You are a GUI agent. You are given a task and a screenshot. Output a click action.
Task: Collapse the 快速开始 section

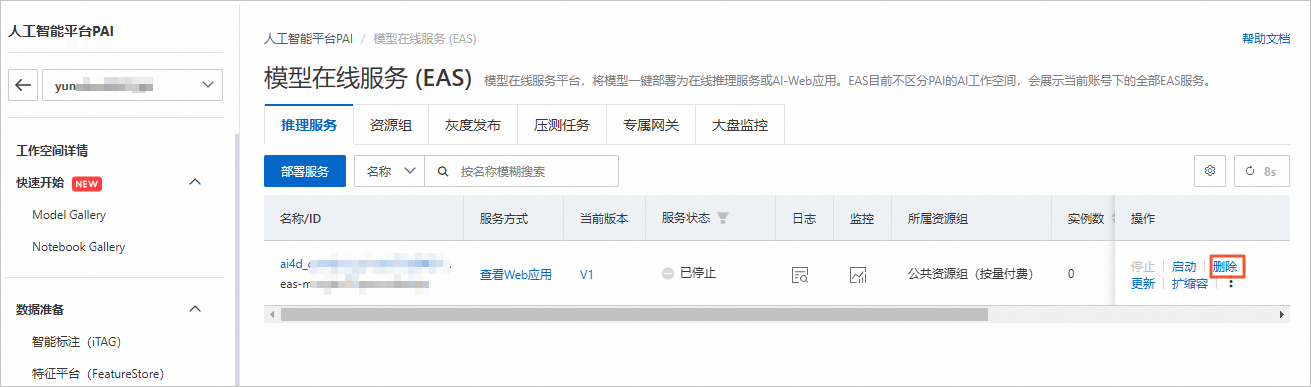[x=195, y=182]
